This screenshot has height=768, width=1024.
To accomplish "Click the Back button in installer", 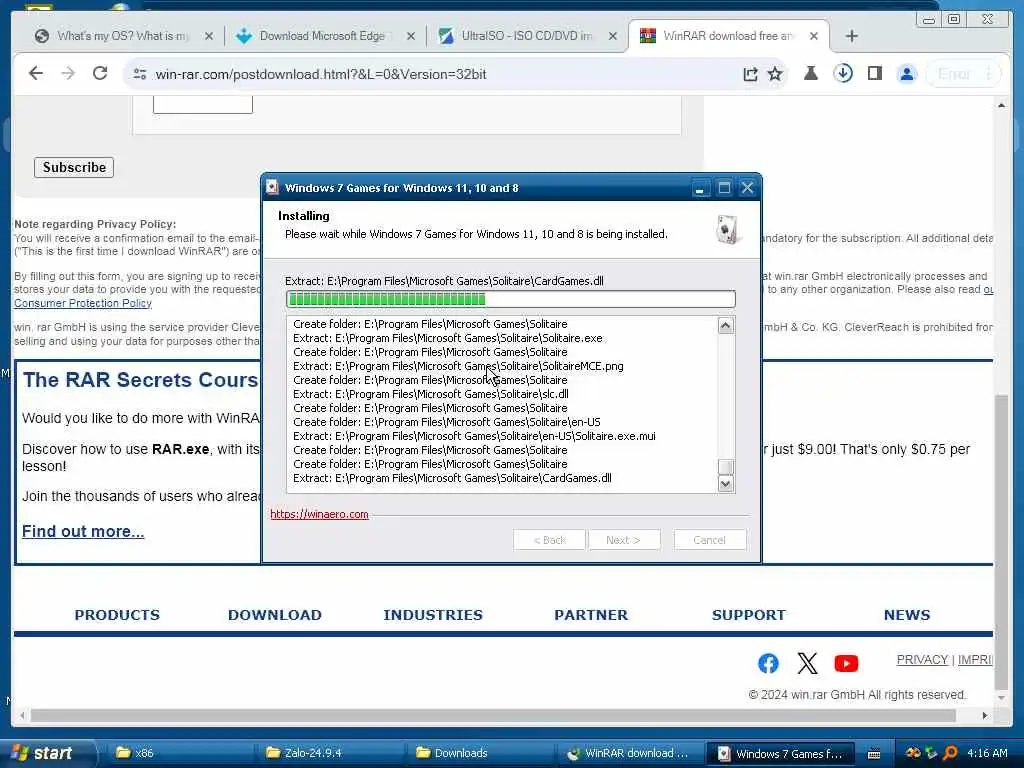I will [x=549, y=540].
